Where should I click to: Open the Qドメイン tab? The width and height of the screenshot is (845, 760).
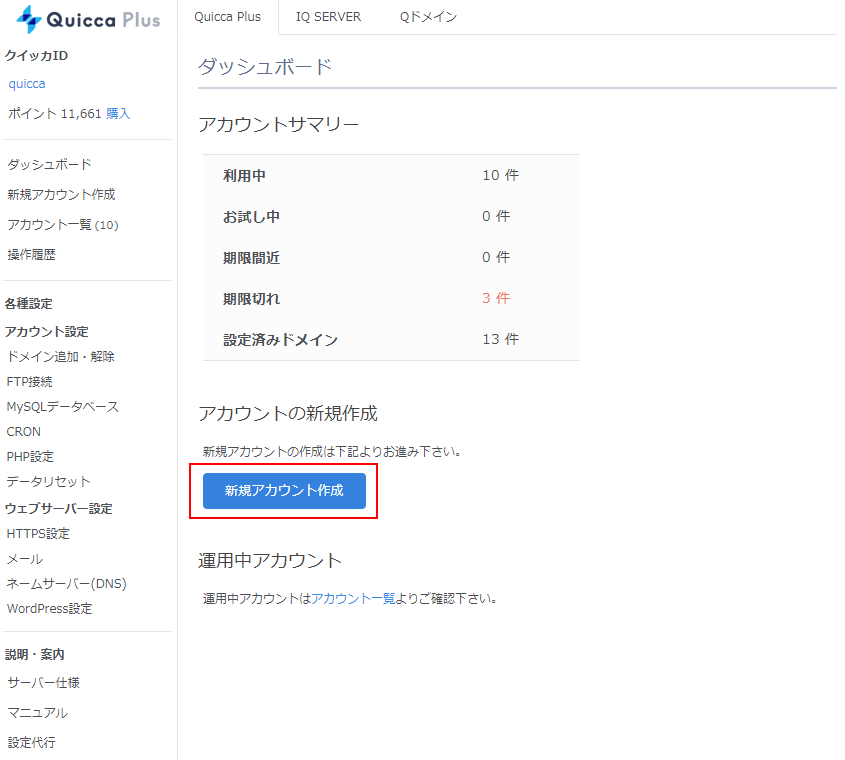point(428,17)
